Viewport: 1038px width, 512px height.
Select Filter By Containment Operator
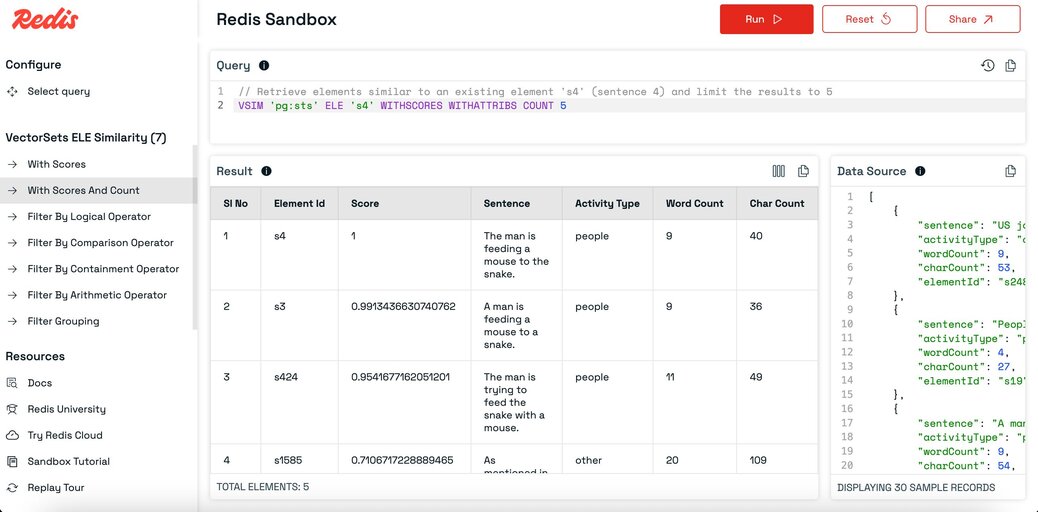103,269
